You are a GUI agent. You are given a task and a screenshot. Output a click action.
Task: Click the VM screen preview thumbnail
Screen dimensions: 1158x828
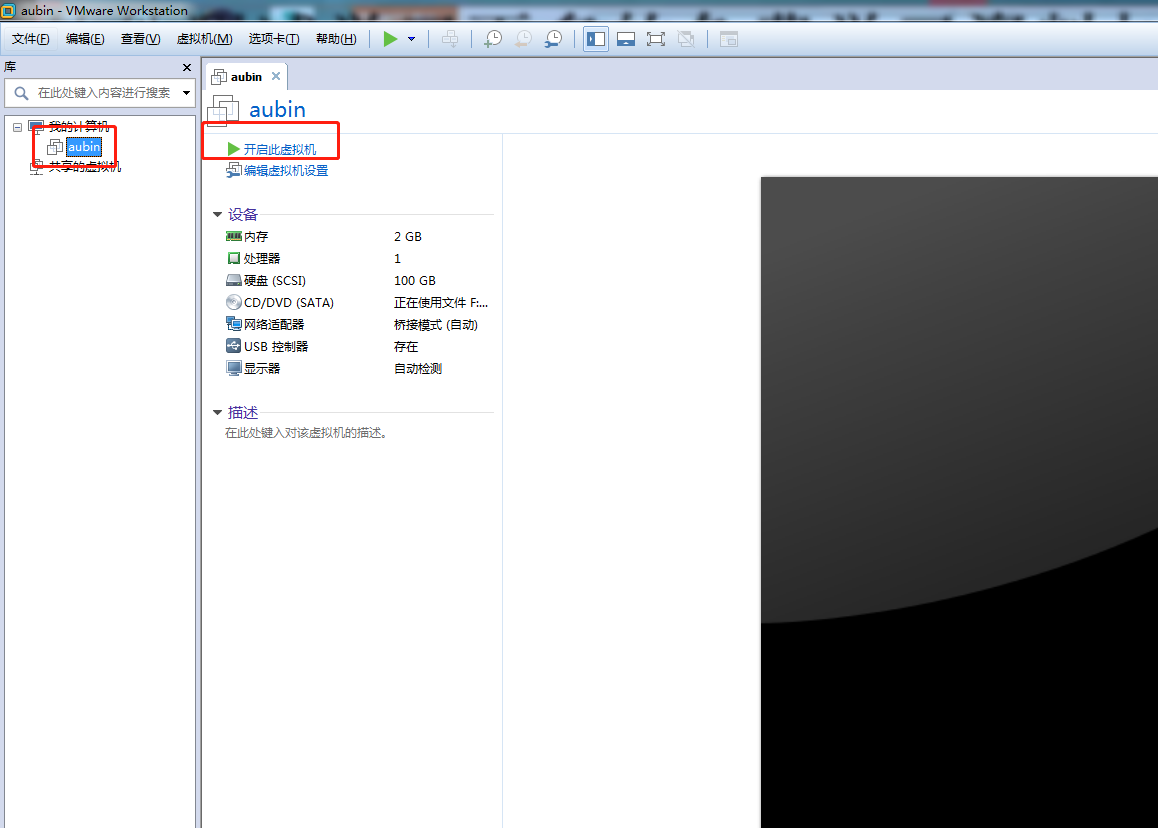pyautogui.click(x=959, y=502)
